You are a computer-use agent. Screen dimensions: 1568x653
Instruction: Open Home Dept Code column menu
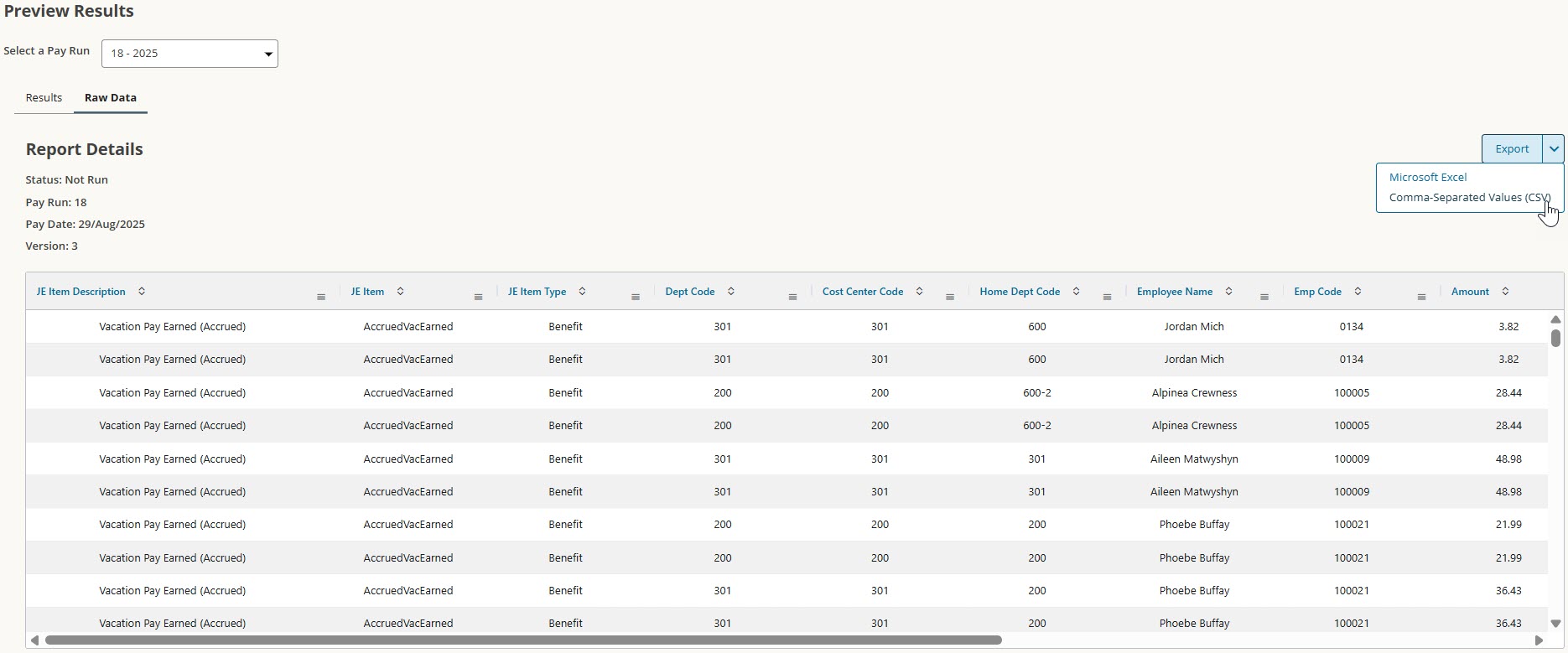point(1107,298)
